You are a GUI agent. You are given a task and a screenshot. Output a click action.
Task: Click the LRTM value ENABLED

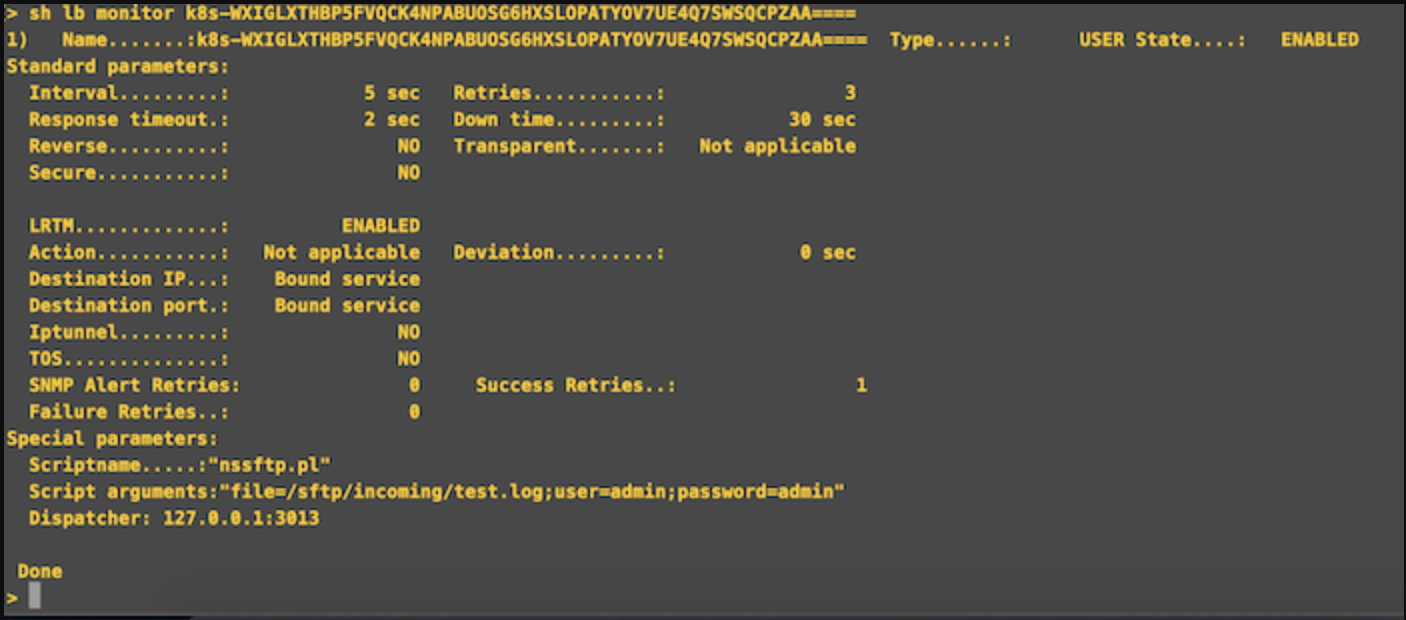point(381,225)
